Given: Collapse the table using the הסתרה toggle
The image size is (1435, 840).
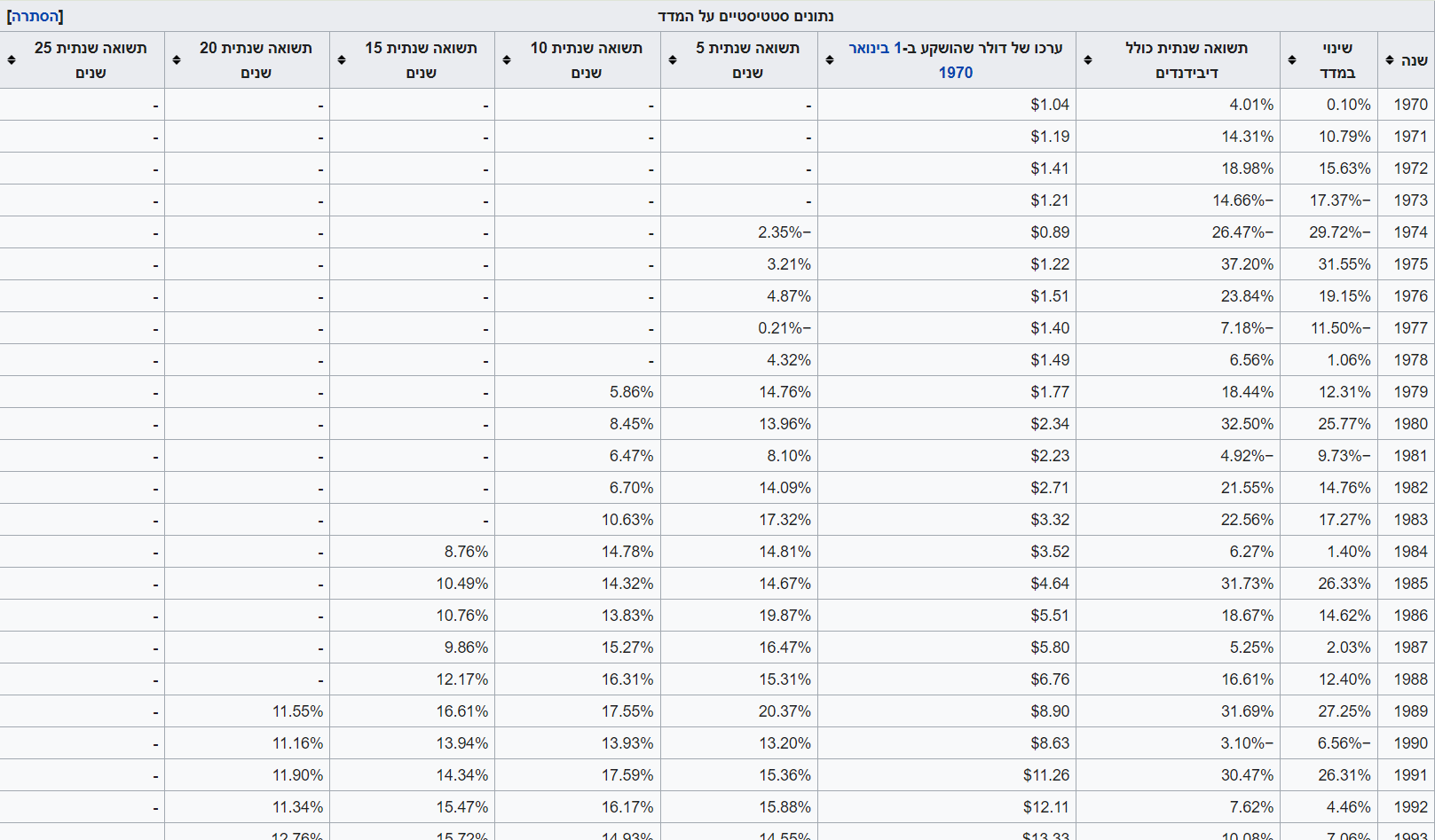Looking at the screenshot, I should (x=35, y=16).
